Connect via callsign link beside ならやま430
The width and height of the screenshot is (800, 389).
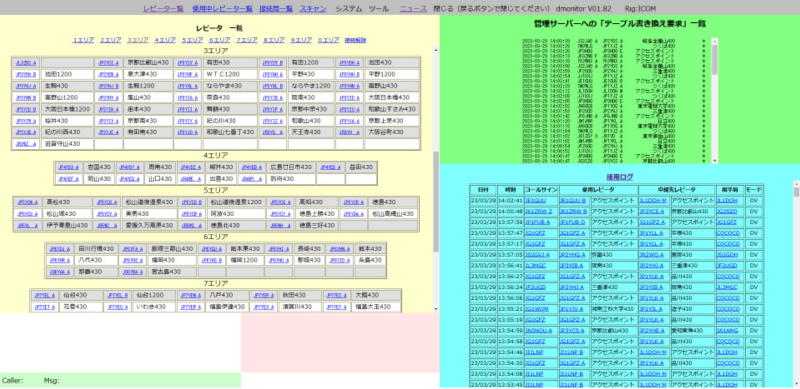pyautogui.click(x=188, y=86)
